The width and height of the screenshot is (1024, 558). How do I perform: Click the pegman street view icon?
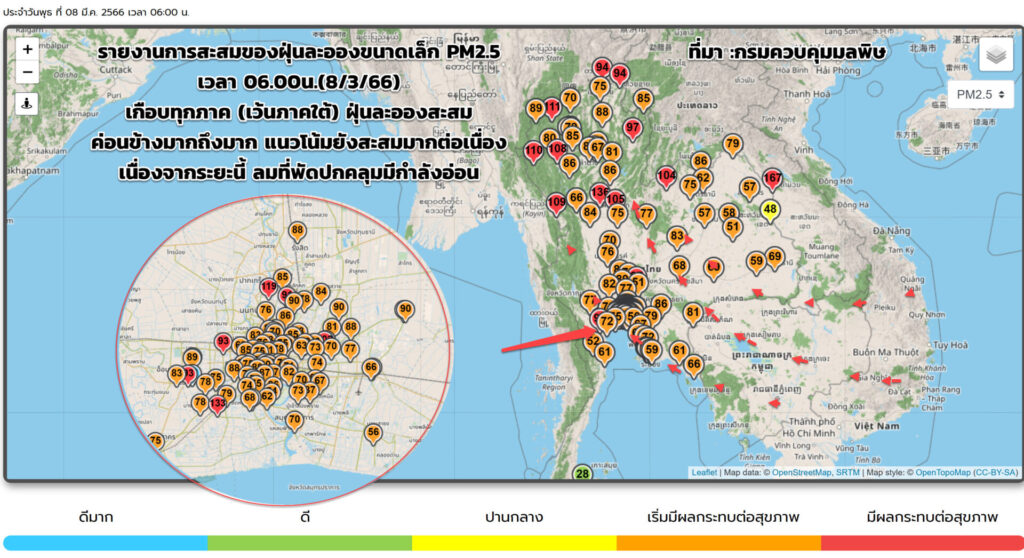pos(27,103)
